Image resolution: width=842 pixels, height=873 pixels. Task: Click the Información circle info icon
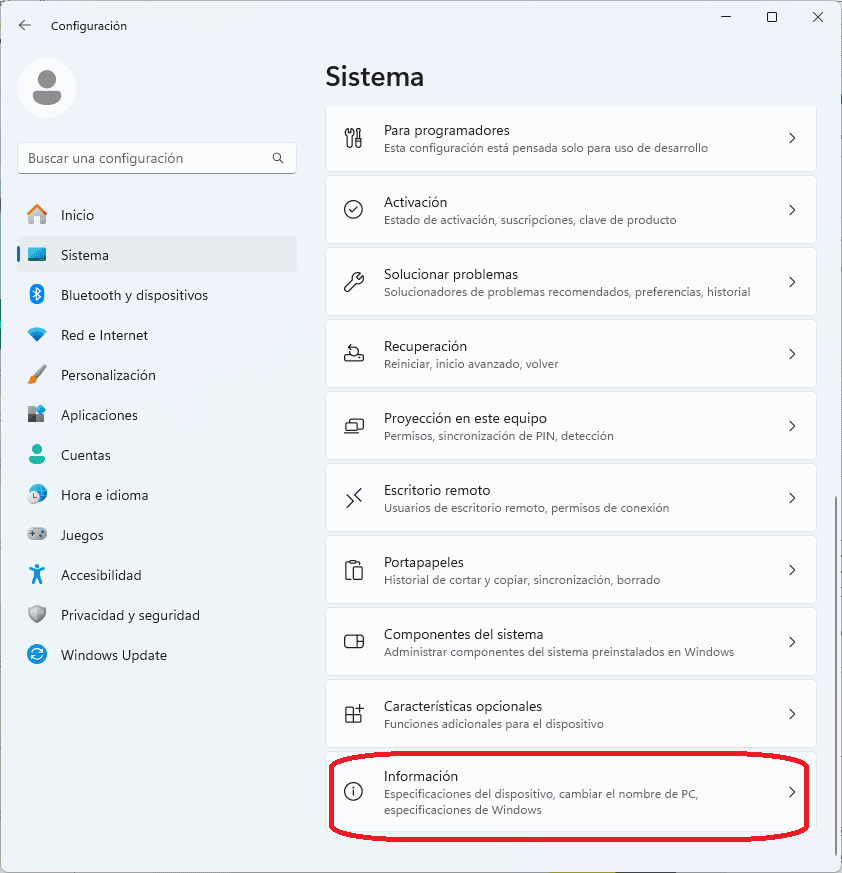(354, 791)
